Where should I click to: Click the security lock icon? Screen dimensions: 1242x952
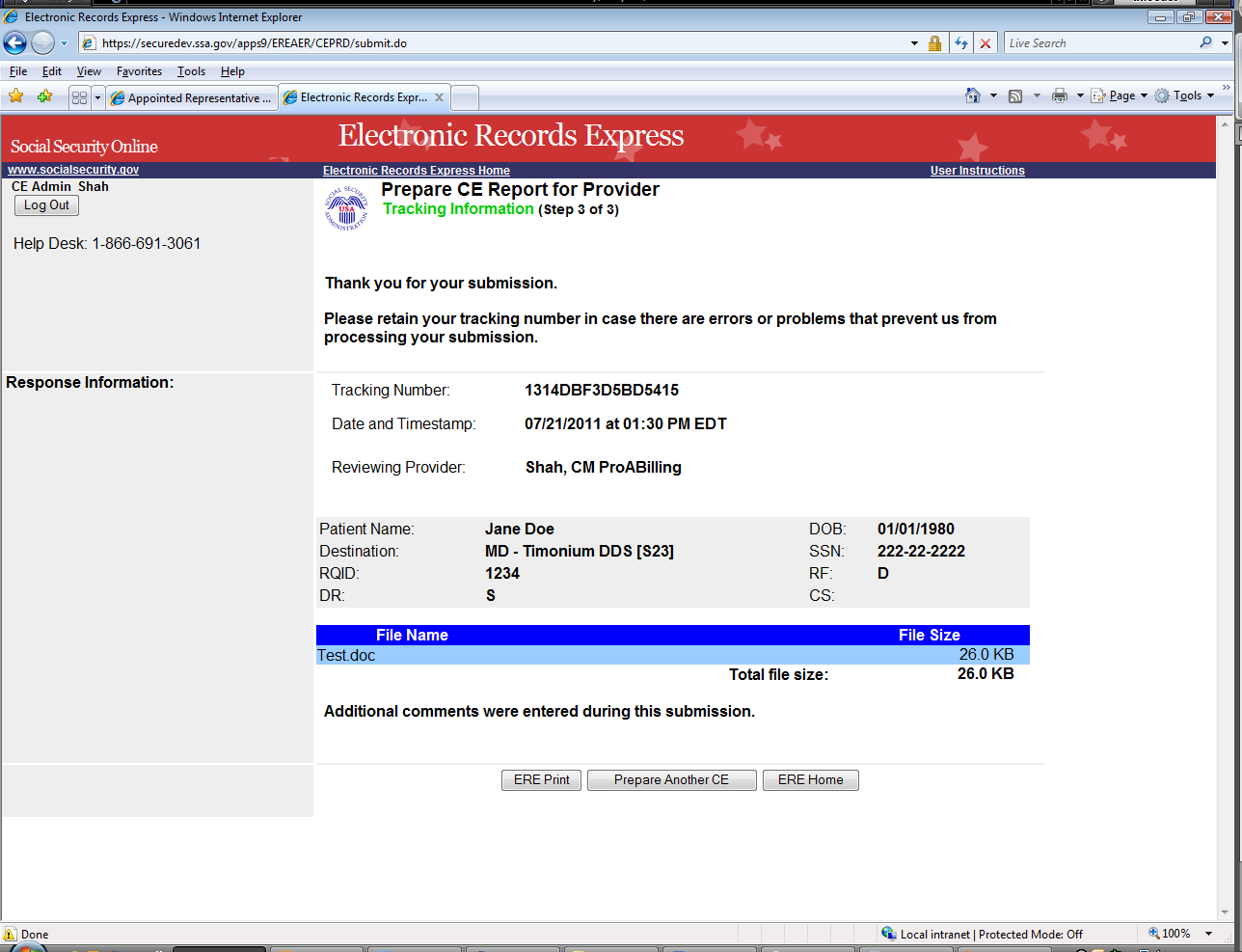point(934,43)
